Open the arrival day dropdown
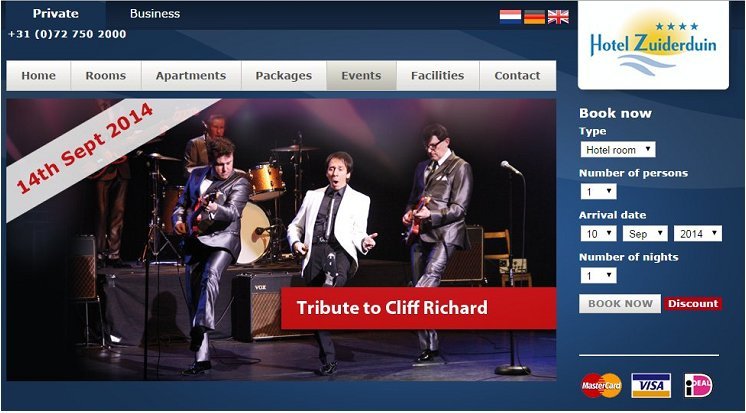Image resolution: width=746 pixels, height=413 pixels. tap(598, 234)
